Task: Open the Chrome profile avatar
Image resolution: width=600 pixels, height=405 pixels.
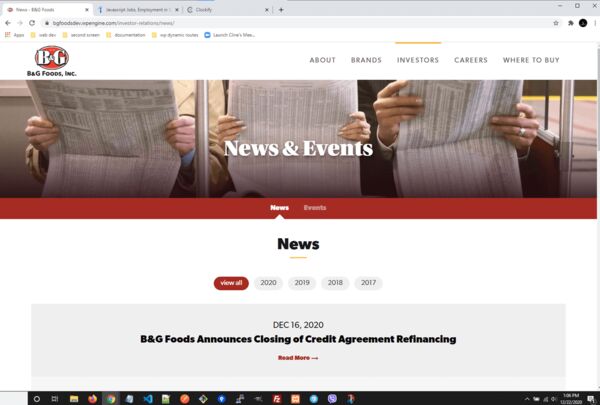Action: (583, 23)
